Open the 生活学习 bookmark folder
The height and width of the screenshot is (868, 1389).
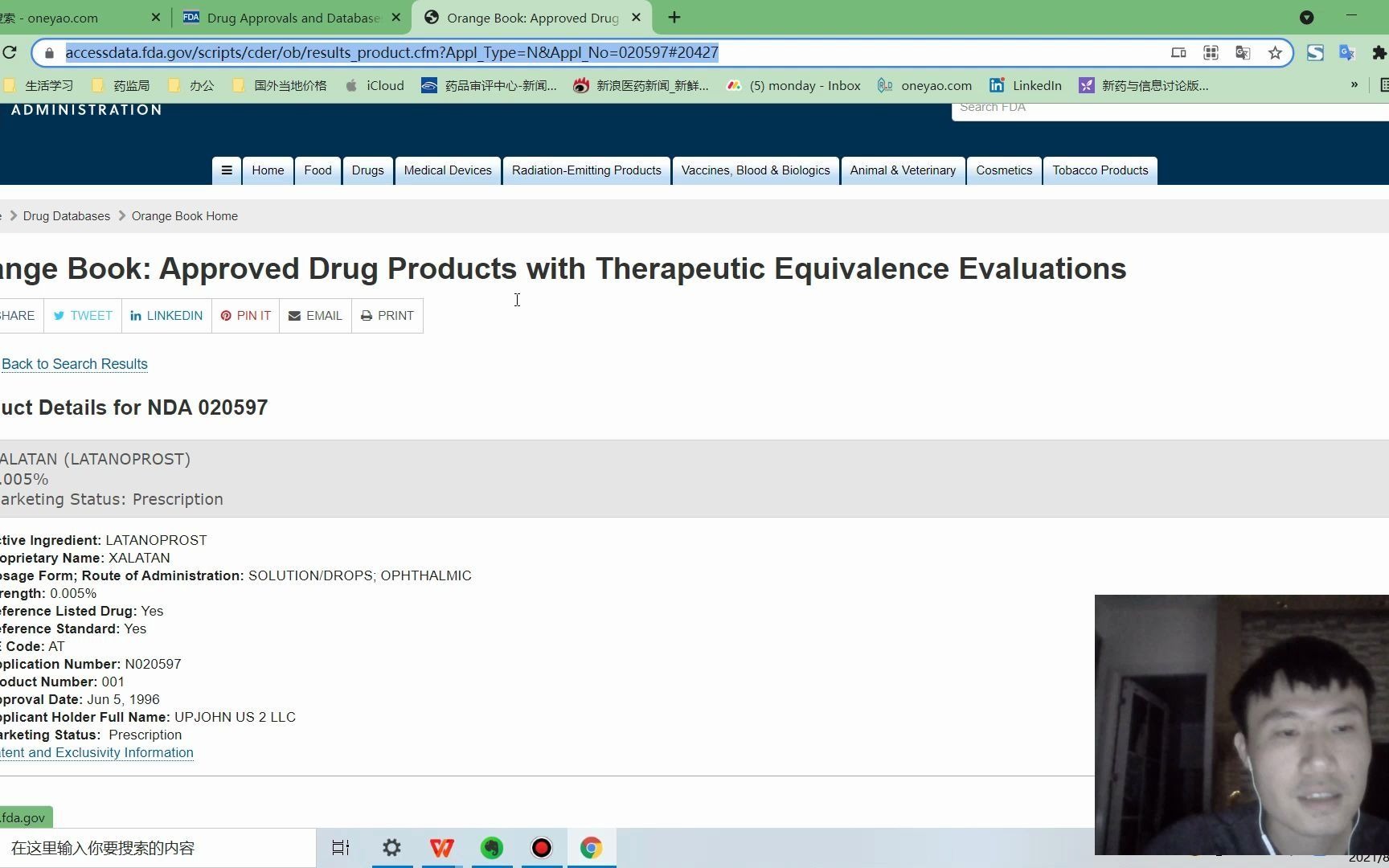pos(39,85)
